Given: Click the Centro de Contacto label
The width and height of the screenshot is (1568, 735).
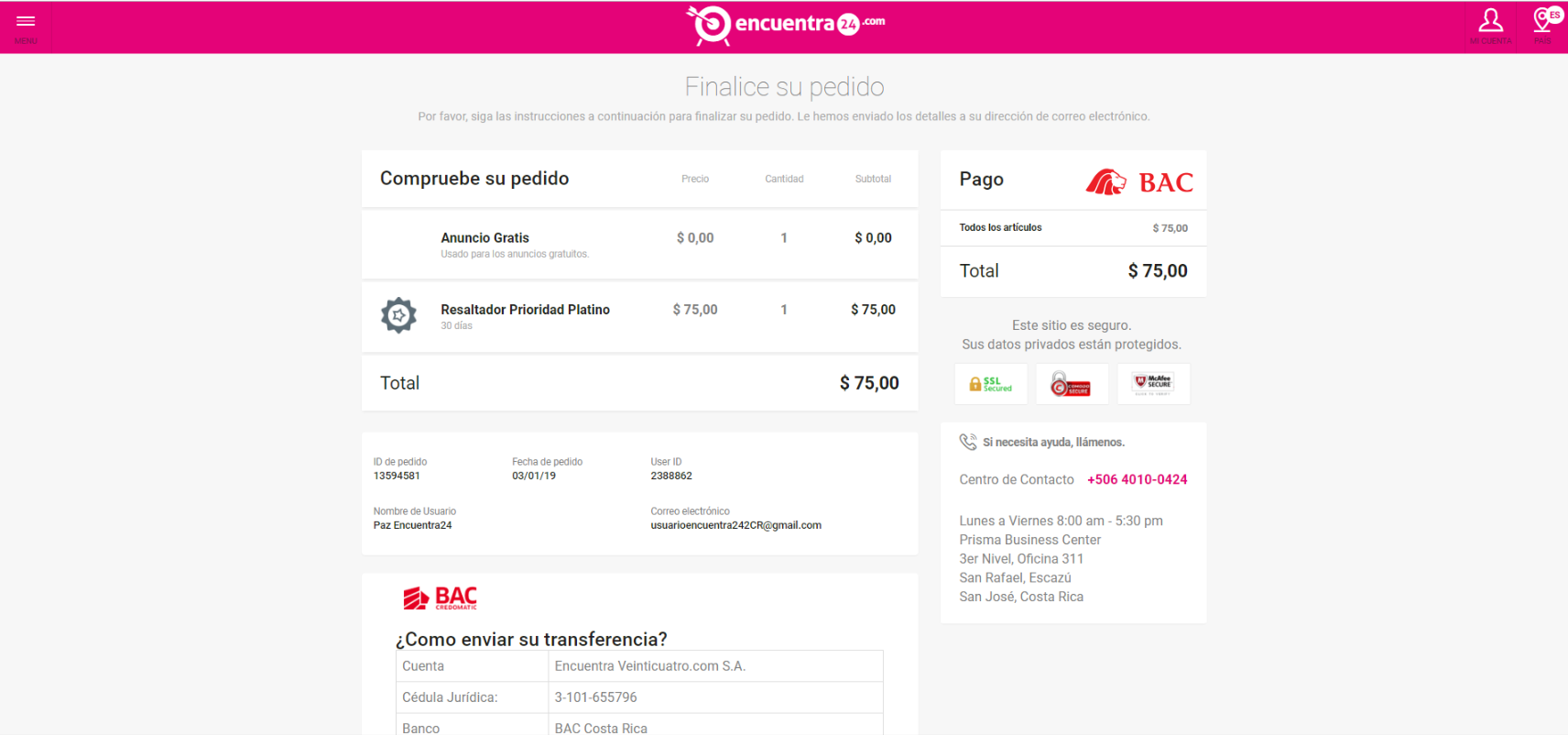Looking at the screenshot, I should tap(1017, 479).
